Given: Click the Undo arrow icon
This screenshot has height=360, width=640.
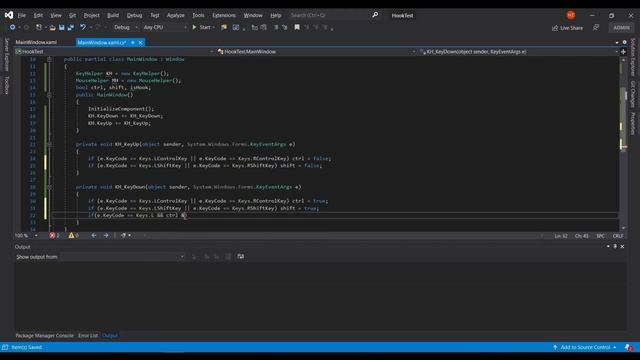Looking at the screenshot, I should 83,27.
